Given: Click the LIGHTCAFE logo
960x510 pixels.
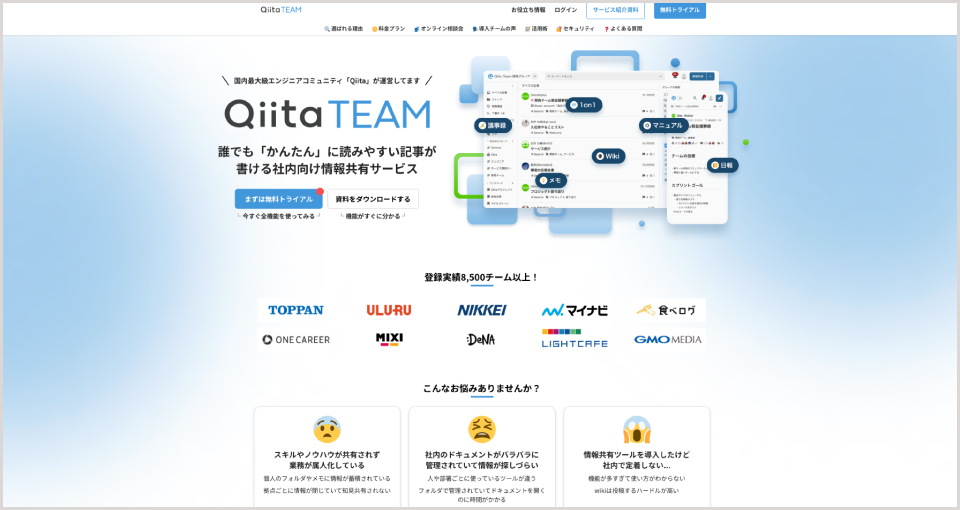Looking at the screenshot, I should [574, 339].
